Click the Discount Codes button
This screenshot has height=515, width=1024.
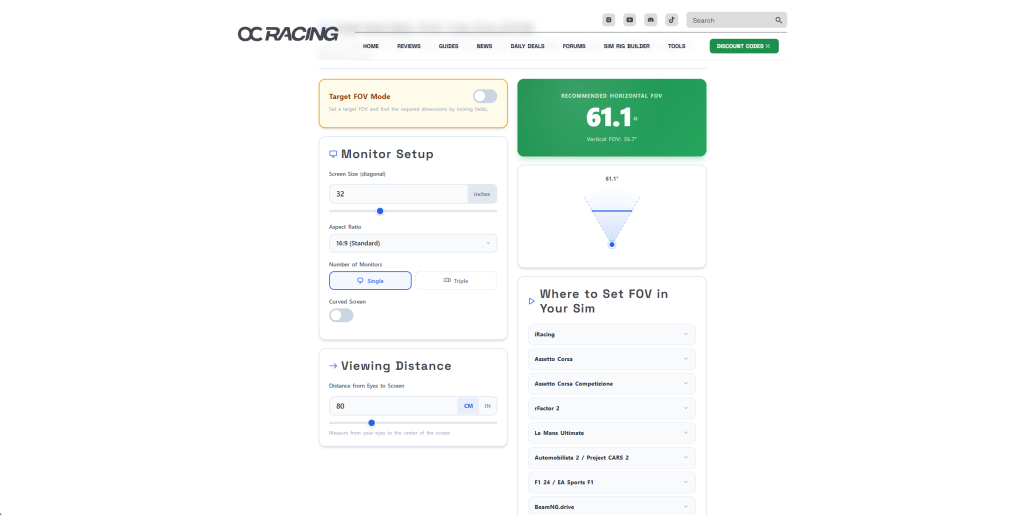coord(744,46)
